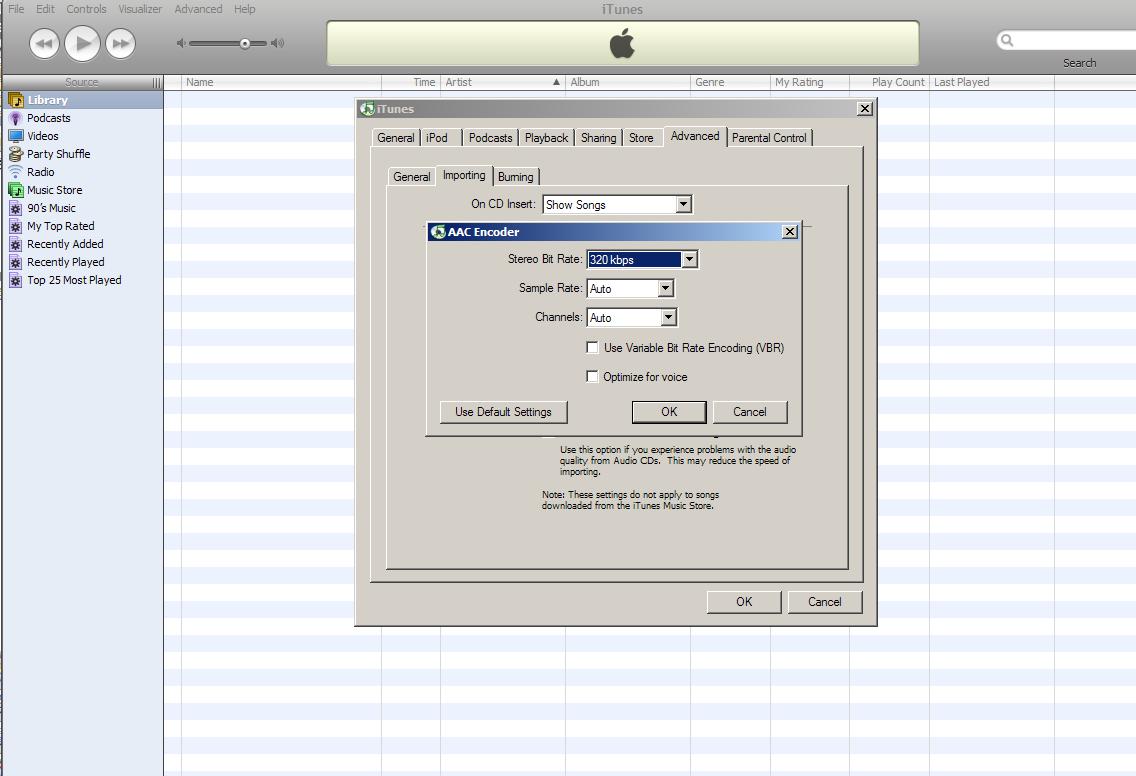The width and height of the screenshot is (1136, 776).
Task: Enable Use Variable Bit Rate Encoding checkbox
Action: click(x=592, y=348)
